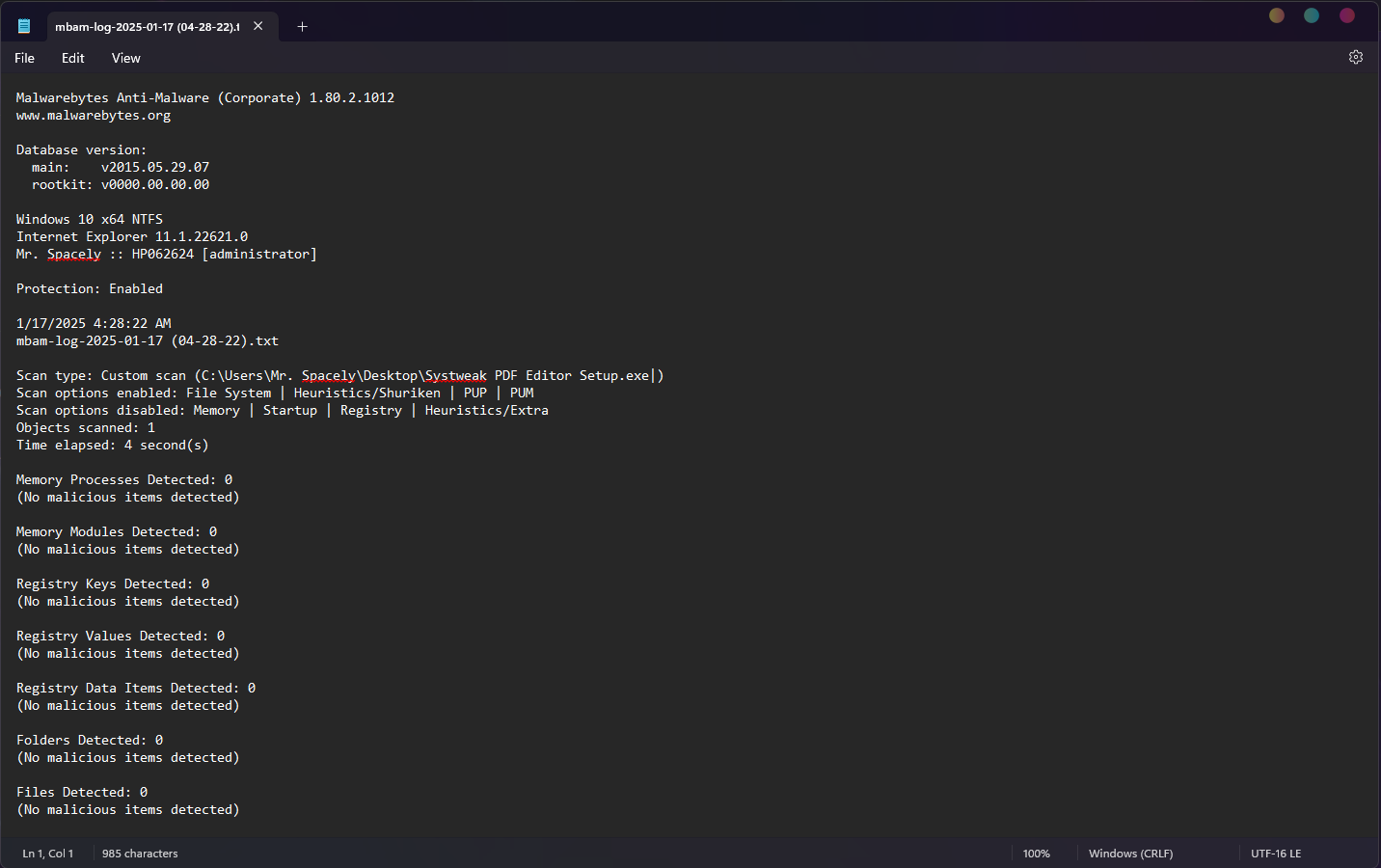Image resolution: width=1381 pixels, height=868 pixels.
Task: Click Memory Modules Detected: 0 line
Action: click(117, 532)
